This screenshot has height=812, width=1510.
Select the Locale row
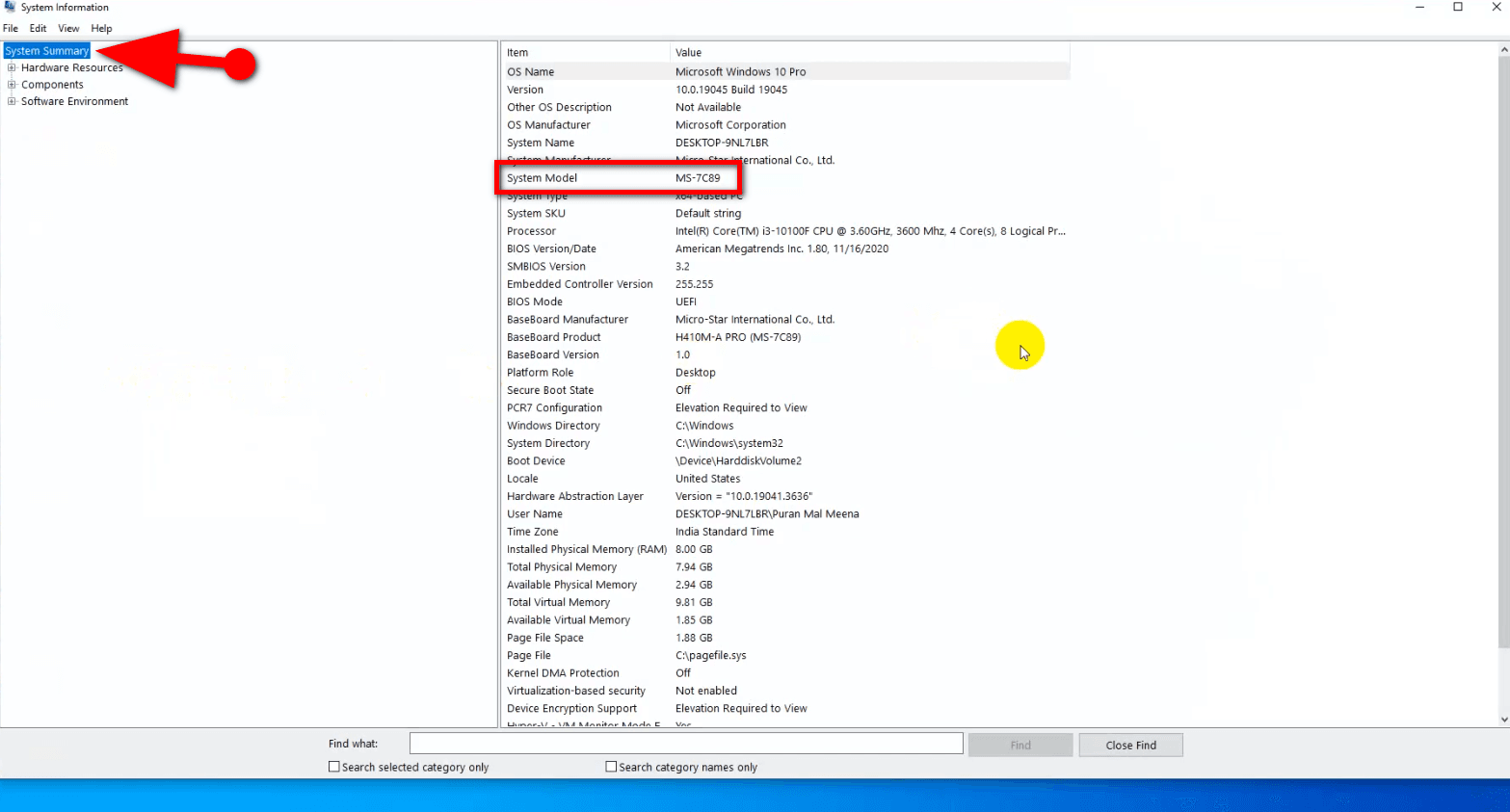coord(785,478)
